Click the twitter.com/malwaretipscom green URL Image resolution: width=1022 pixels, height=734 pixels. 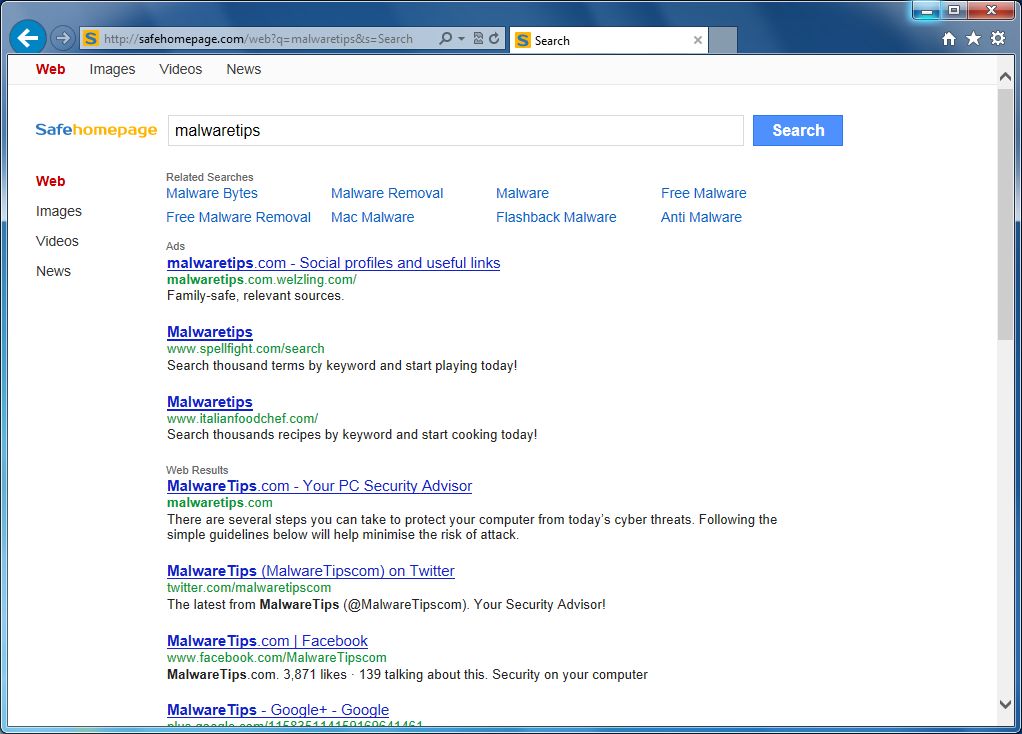point(249,587)
